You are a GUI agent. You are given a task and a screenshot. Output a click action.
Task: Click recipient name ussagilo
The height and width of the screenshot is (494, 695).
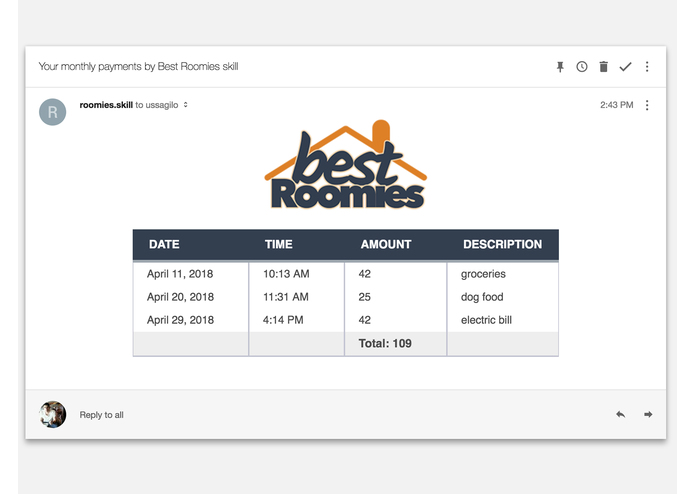point(162,105)
